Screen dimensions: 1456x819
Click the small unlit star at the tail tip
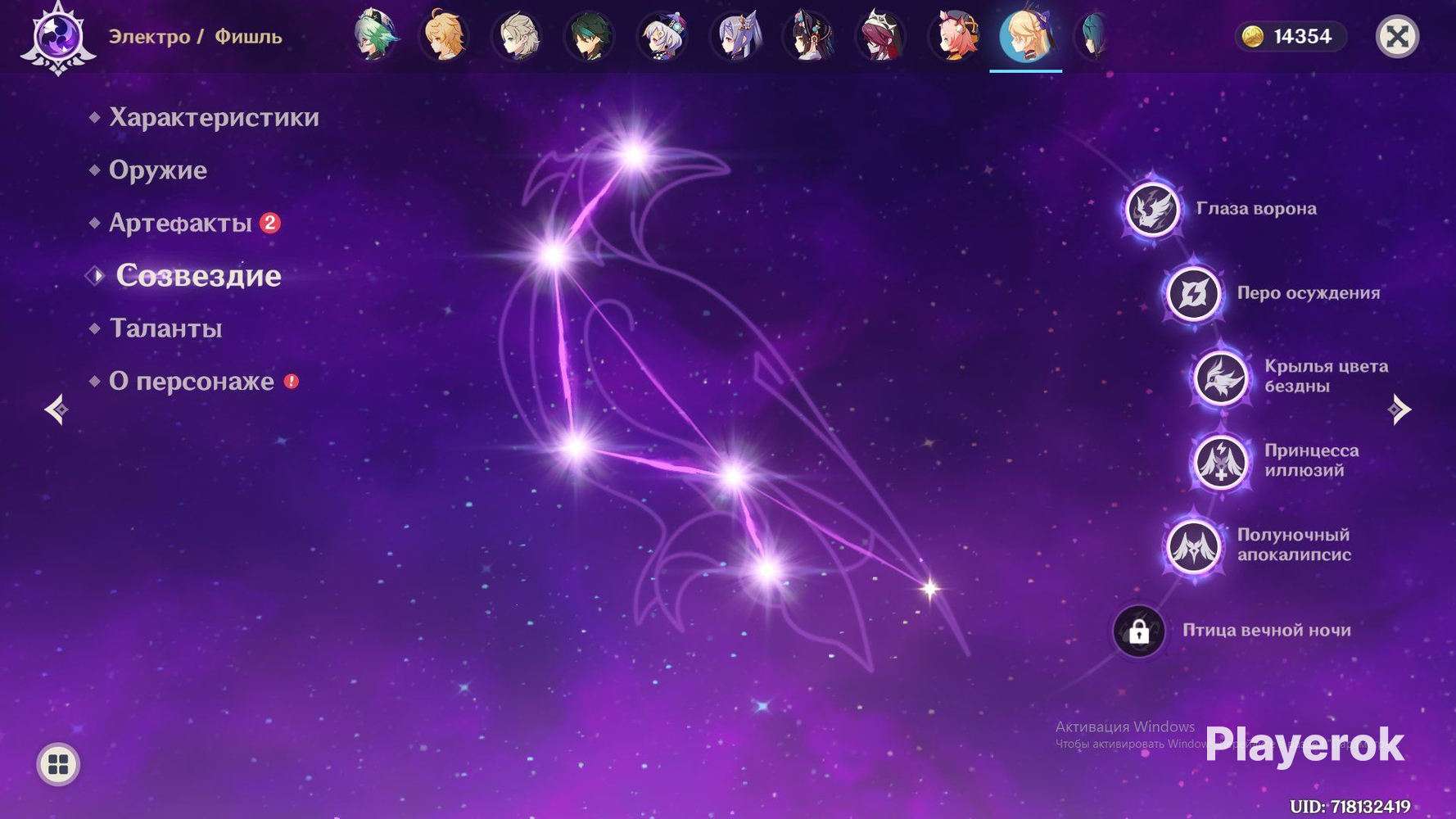pos(929,588)
